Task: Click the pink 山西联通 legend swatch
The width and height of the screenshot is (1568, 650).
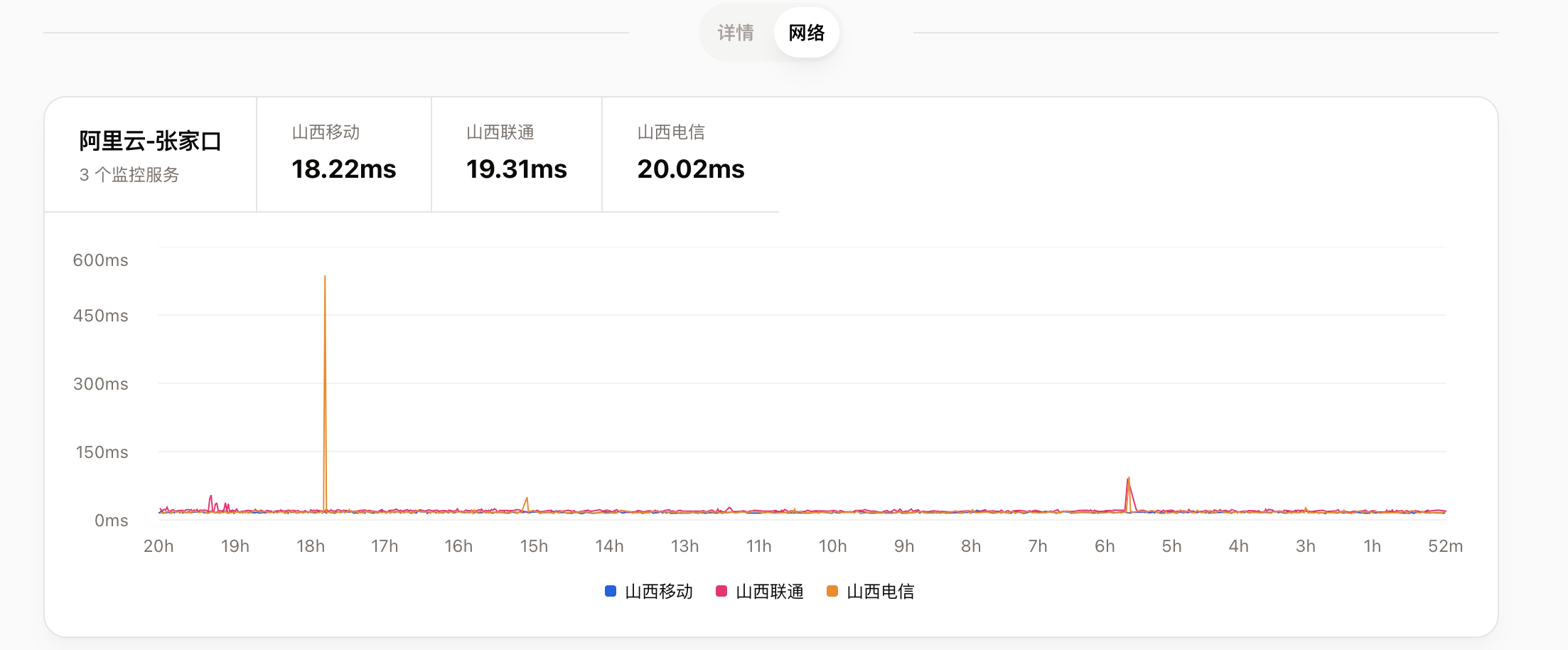Action: coord(721,591)
